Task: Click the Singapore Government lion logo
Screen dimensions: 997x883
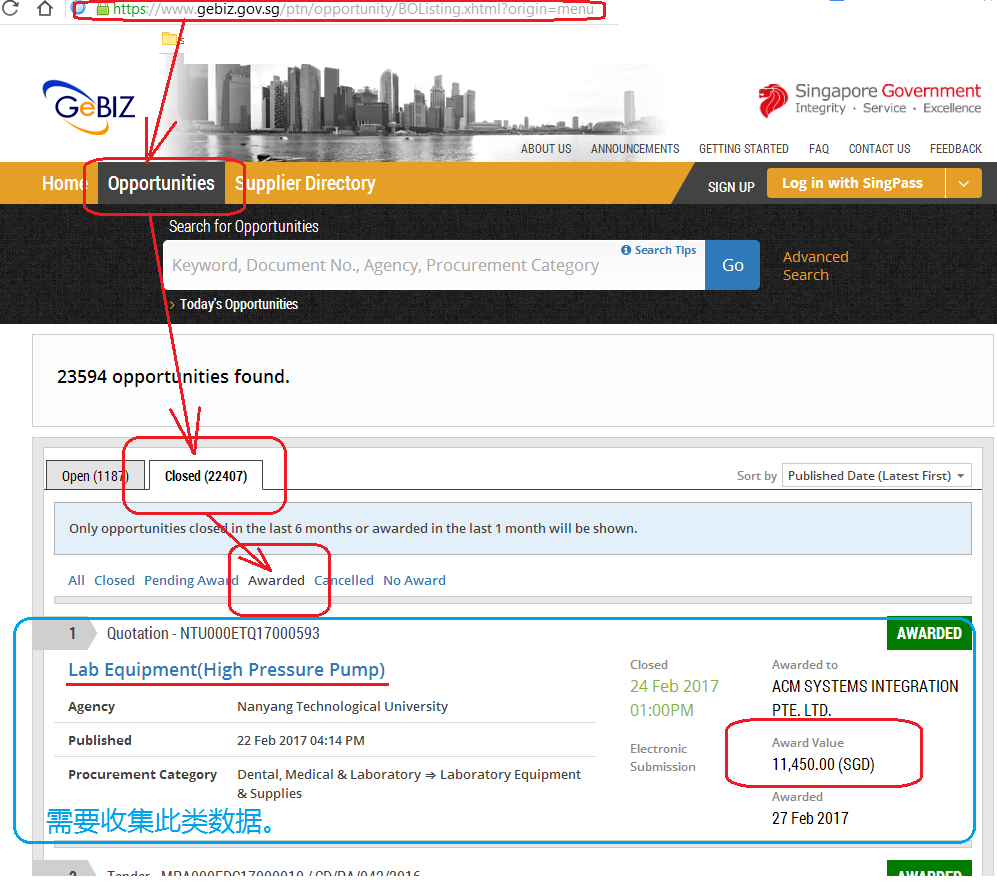Action: pyautogui.click(x=773, y=100)
